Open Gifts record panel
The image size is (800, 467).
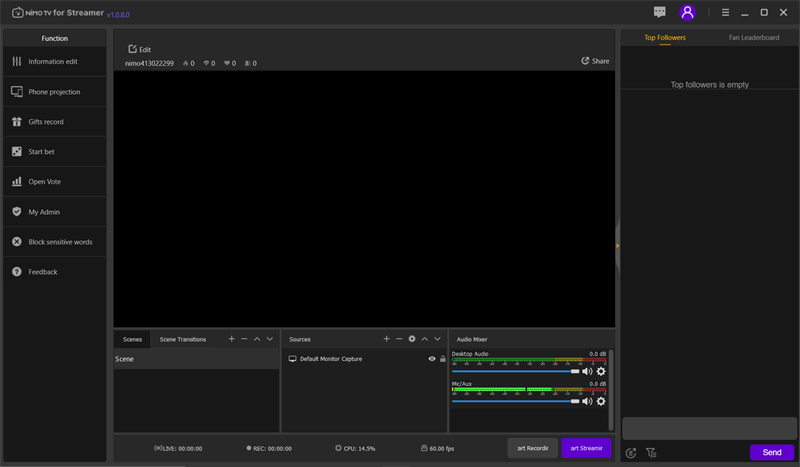point(55,121)
